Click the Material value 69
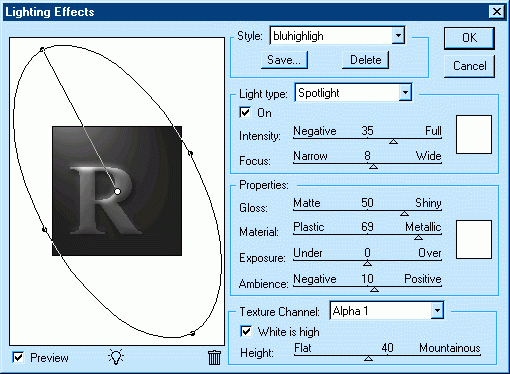510x374 pixels. pos(367,227)
